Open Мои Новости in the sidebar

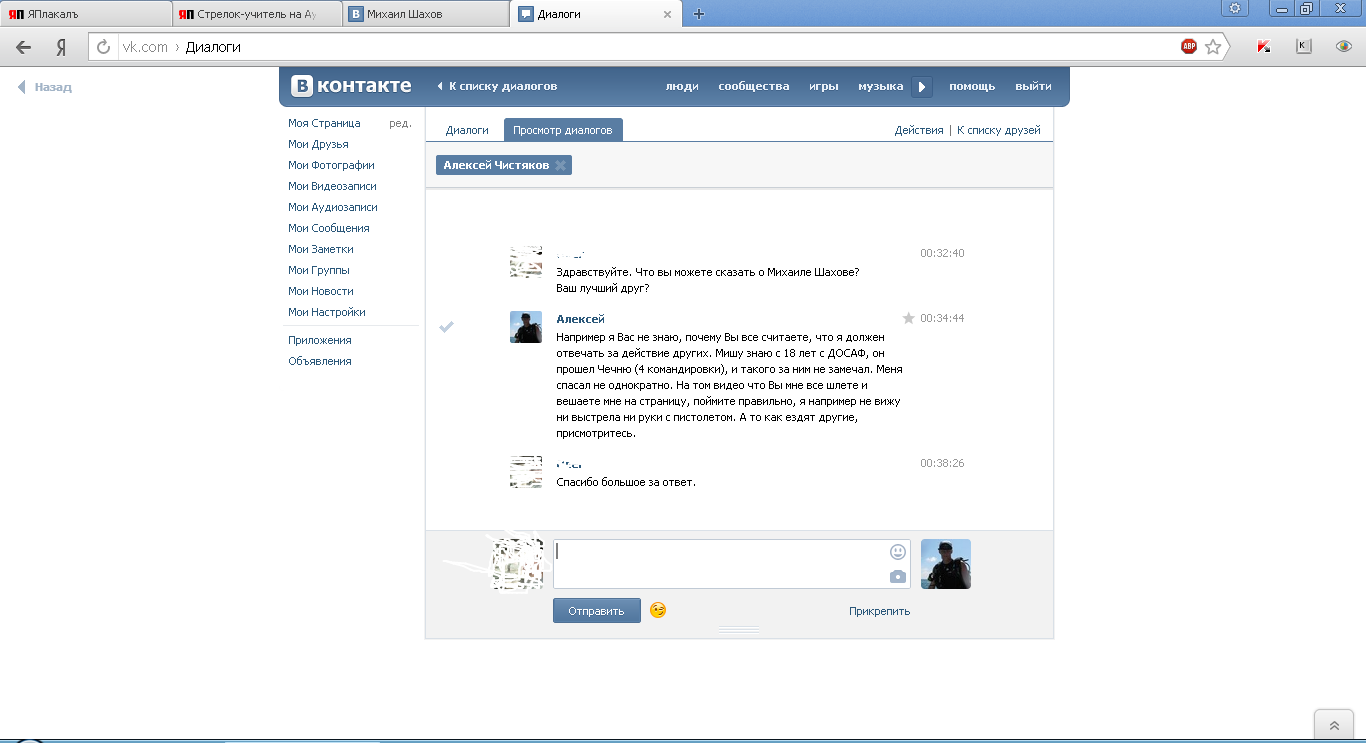pyautogui.click(x=321, y=291)
